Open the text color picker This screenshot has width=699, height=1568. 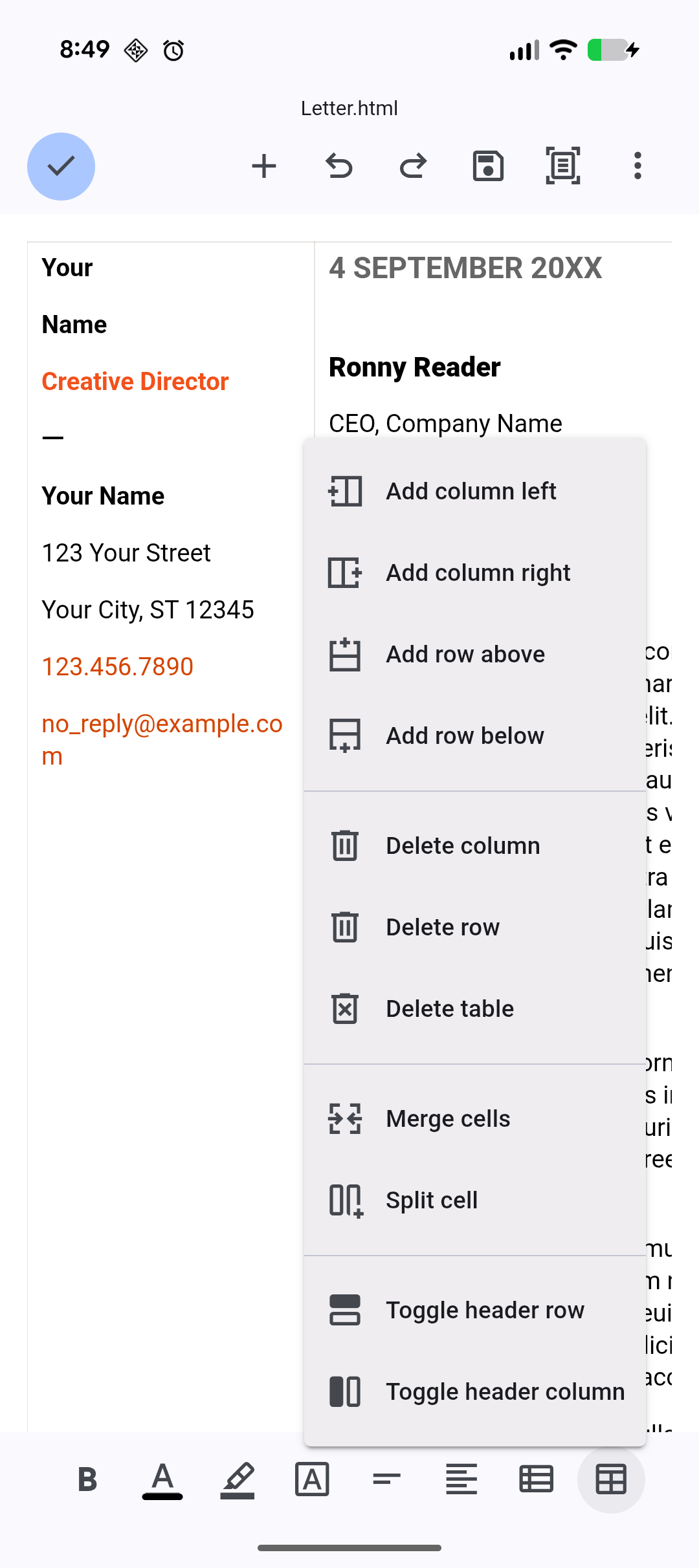tap(162, 1479)
